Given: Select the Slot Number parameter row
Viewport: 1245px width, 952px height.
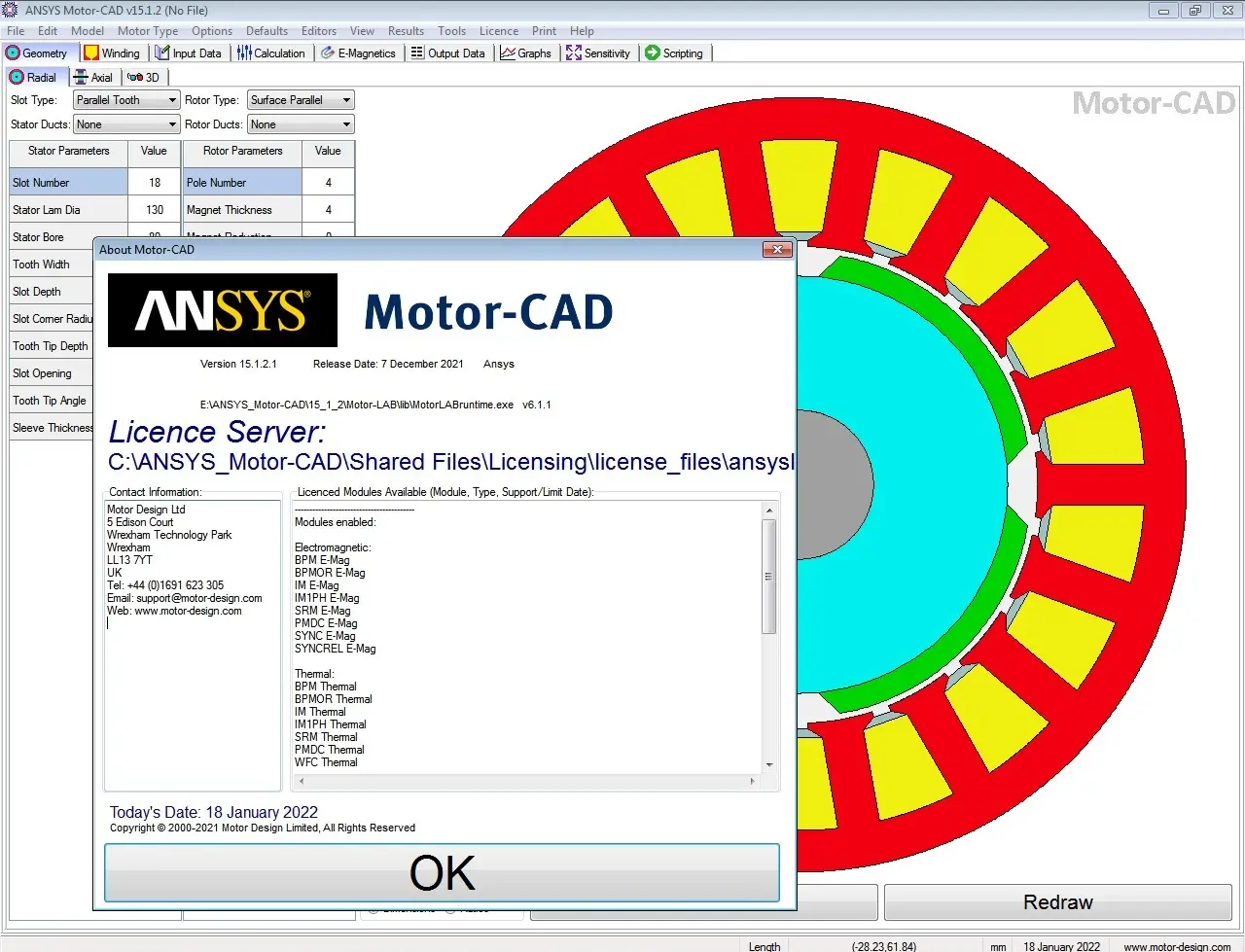Looking at the screenshot, I should tap(68, 183).
